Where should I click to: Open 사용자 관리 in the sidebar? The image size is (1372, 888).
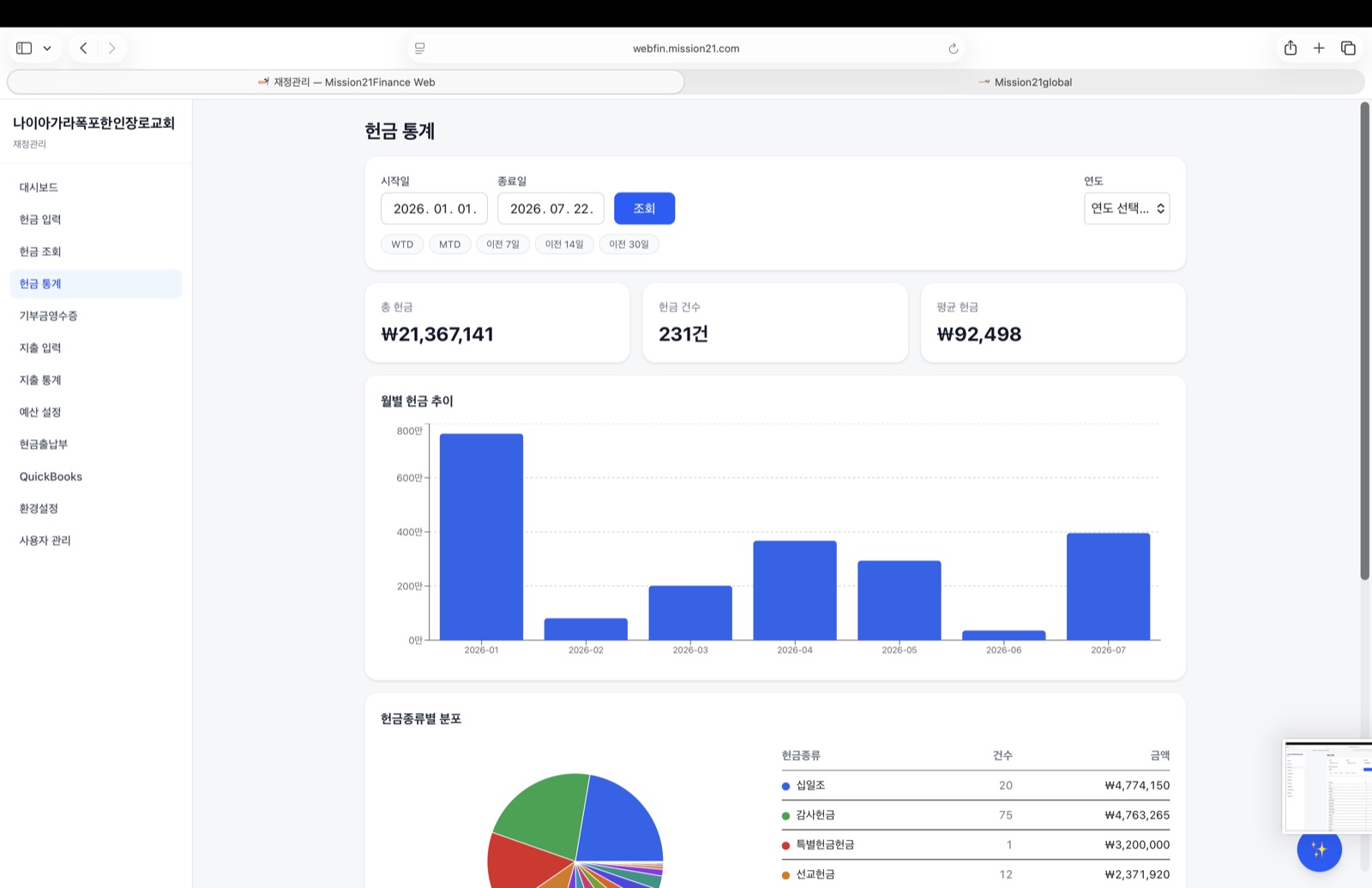click(96, 541)
